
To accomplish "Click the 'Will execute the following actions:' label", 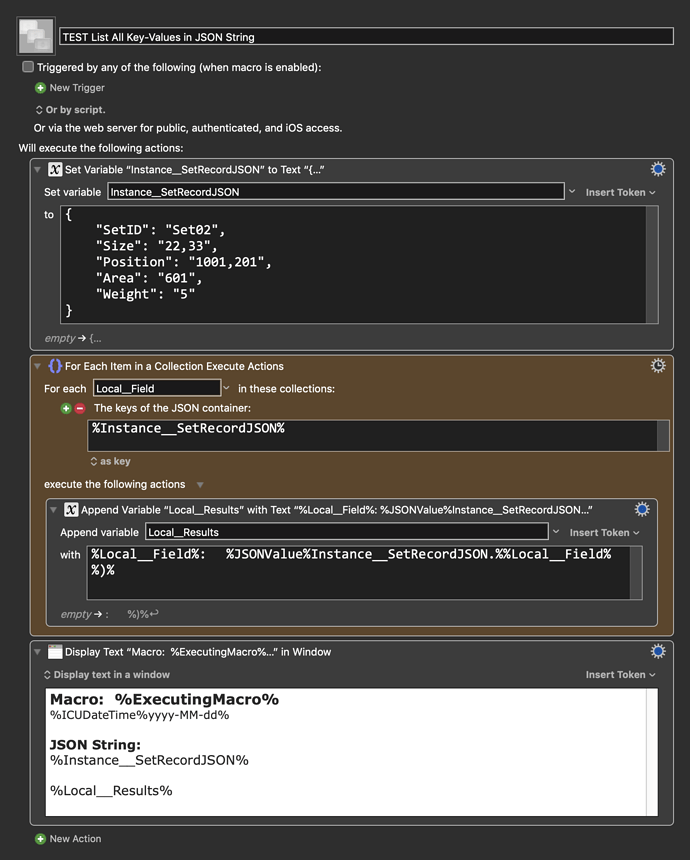I will point(101,148).
